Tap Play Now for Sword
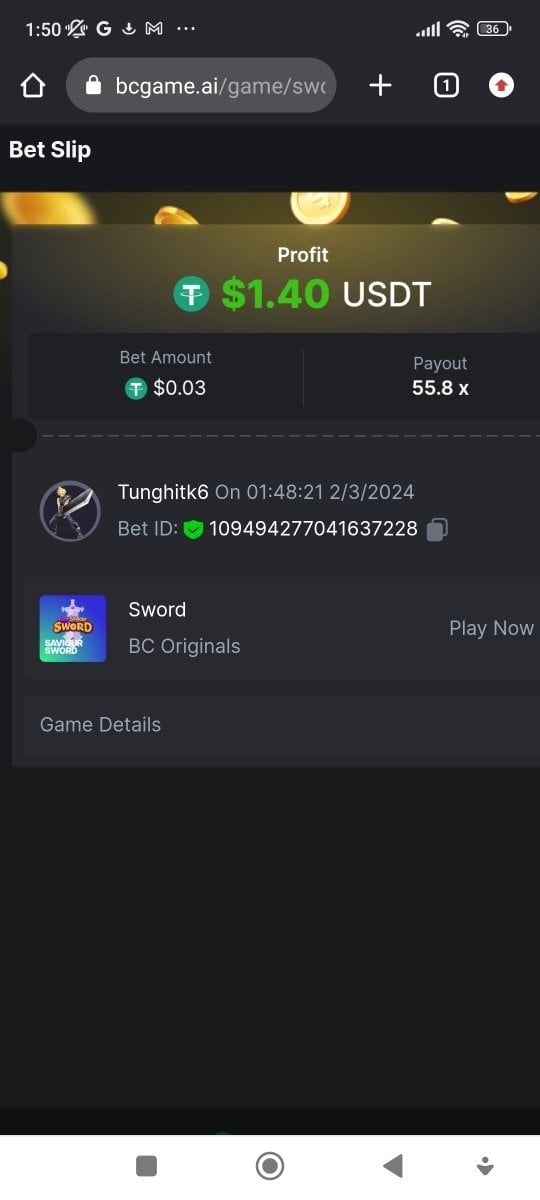Image resolution: width=540 pixels, height=1200 pixels. pos(491,628)
